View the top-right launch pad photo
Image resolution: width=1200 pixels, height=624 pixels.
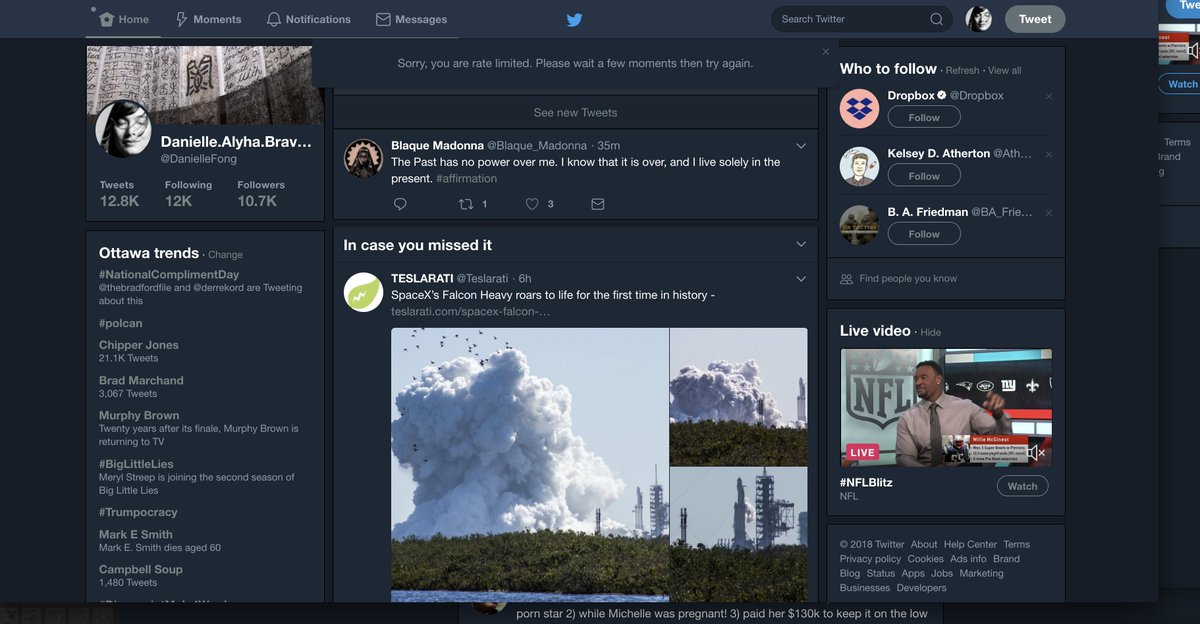tap(738, 397)
